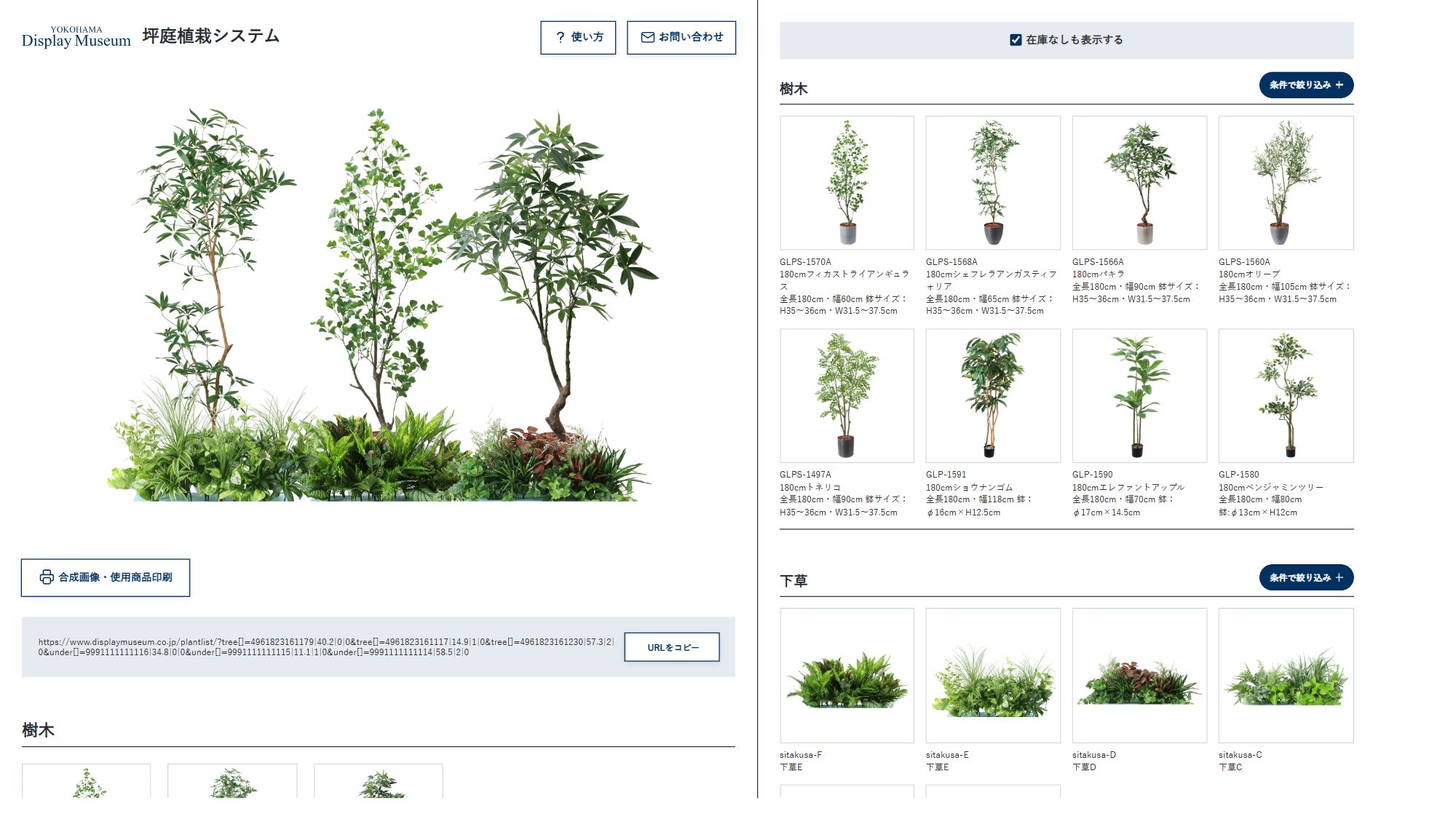The height and width of the screenshot is (819, 1456).
Task: Click the 坪庭植栽システム page title
Action: point(211,36)
